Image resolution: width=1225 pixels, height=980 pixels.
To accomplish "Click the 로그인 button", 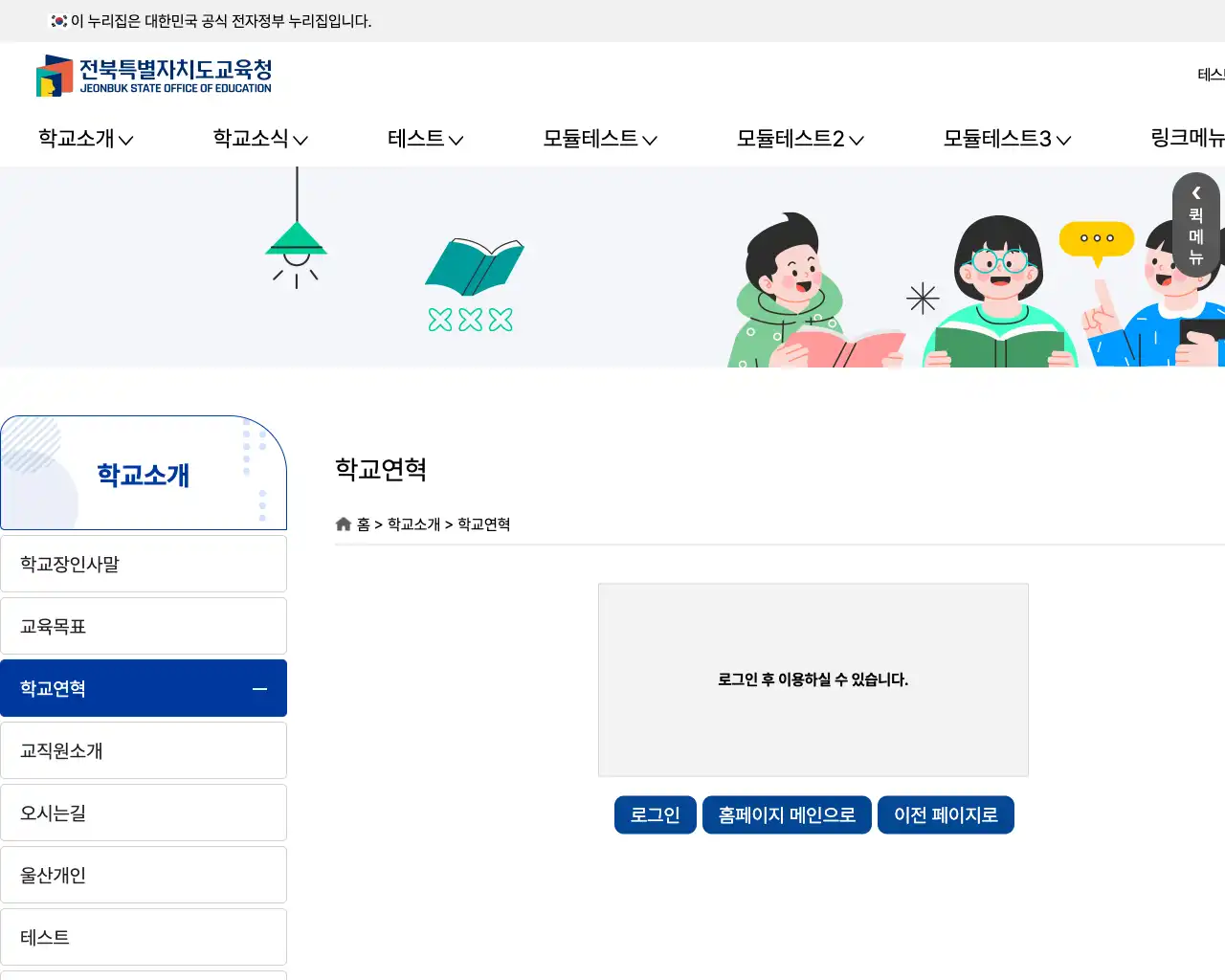I will click(x=656, y=815).
